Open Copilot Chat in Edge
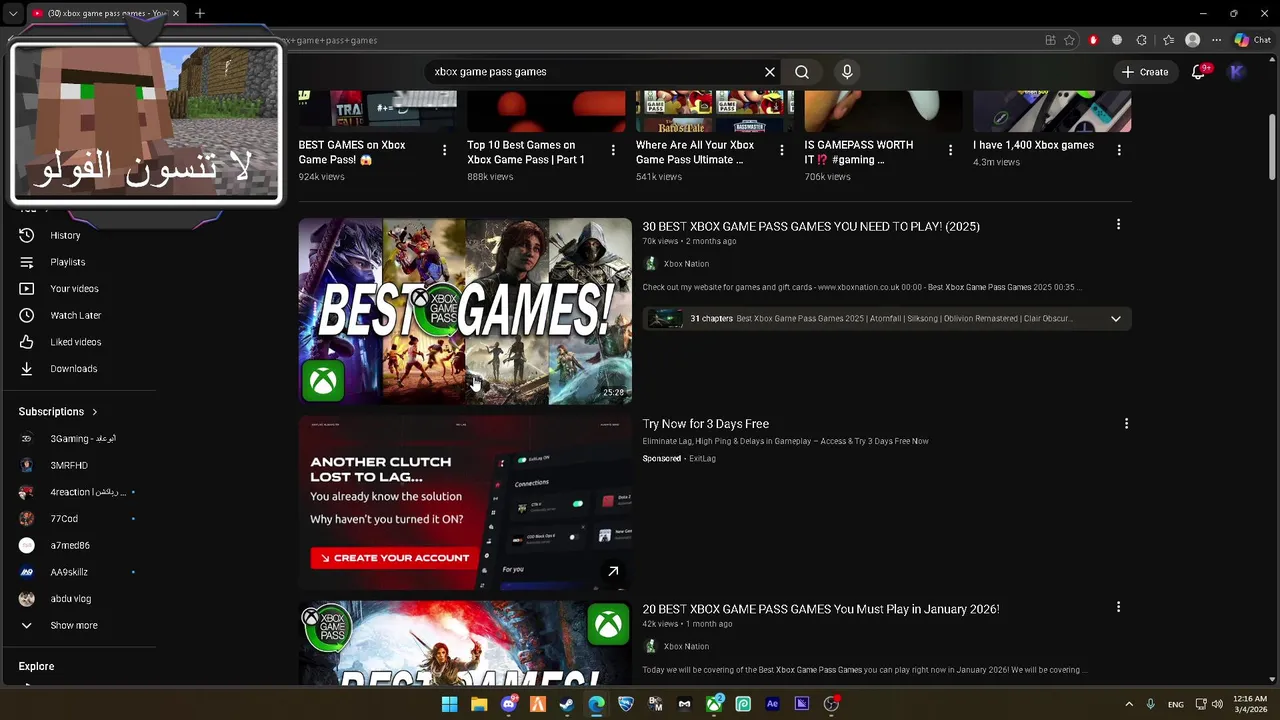The width and height of the screenshot is (1280, 720). coord(1252,40)
